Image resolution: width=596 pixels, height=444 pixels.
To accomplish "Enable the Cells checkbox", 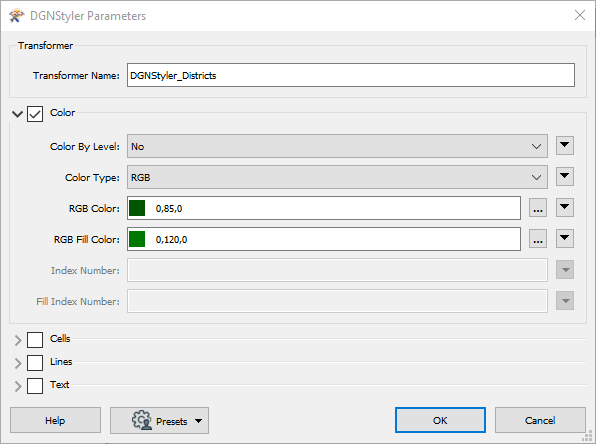I will (x=35, y=340).
